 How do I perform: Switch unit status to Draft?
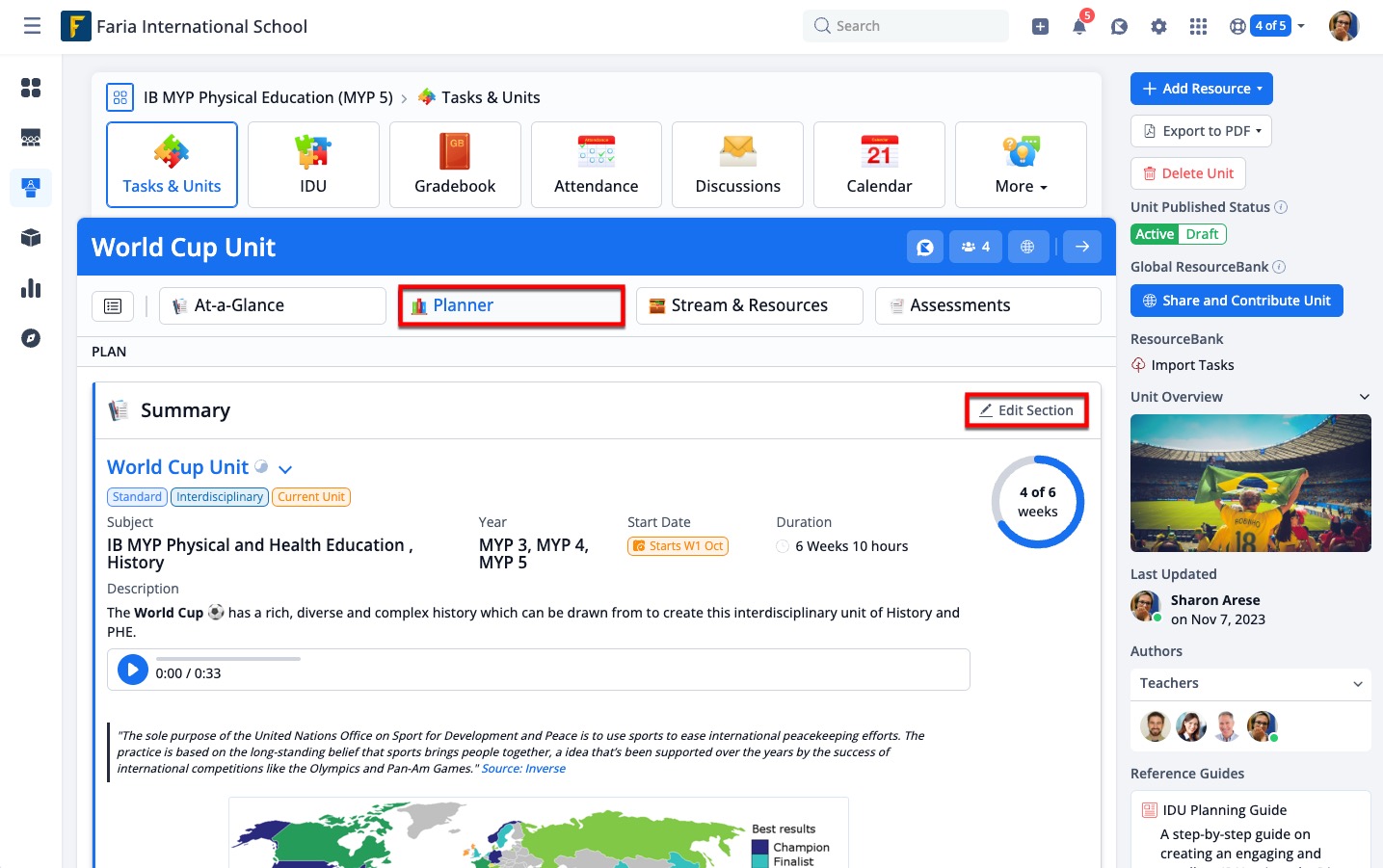pos(1202,234)
